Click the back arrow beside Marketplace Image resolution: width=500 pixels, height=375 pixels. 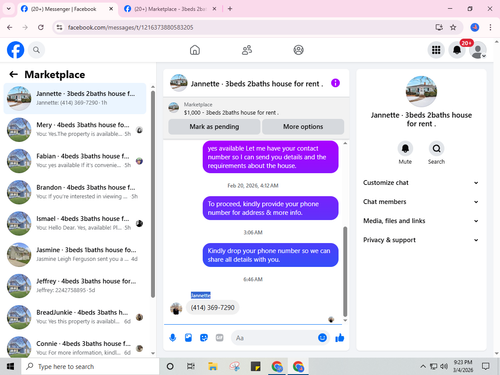tap(13, 74)
